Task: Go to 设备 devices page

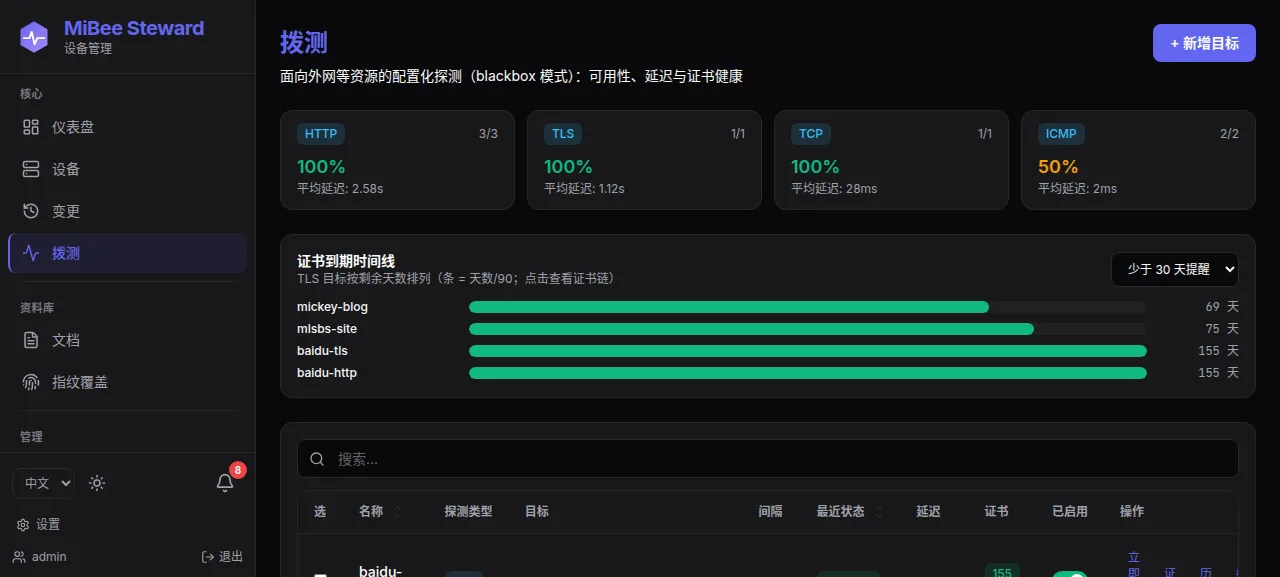Action: click(127, 169)
